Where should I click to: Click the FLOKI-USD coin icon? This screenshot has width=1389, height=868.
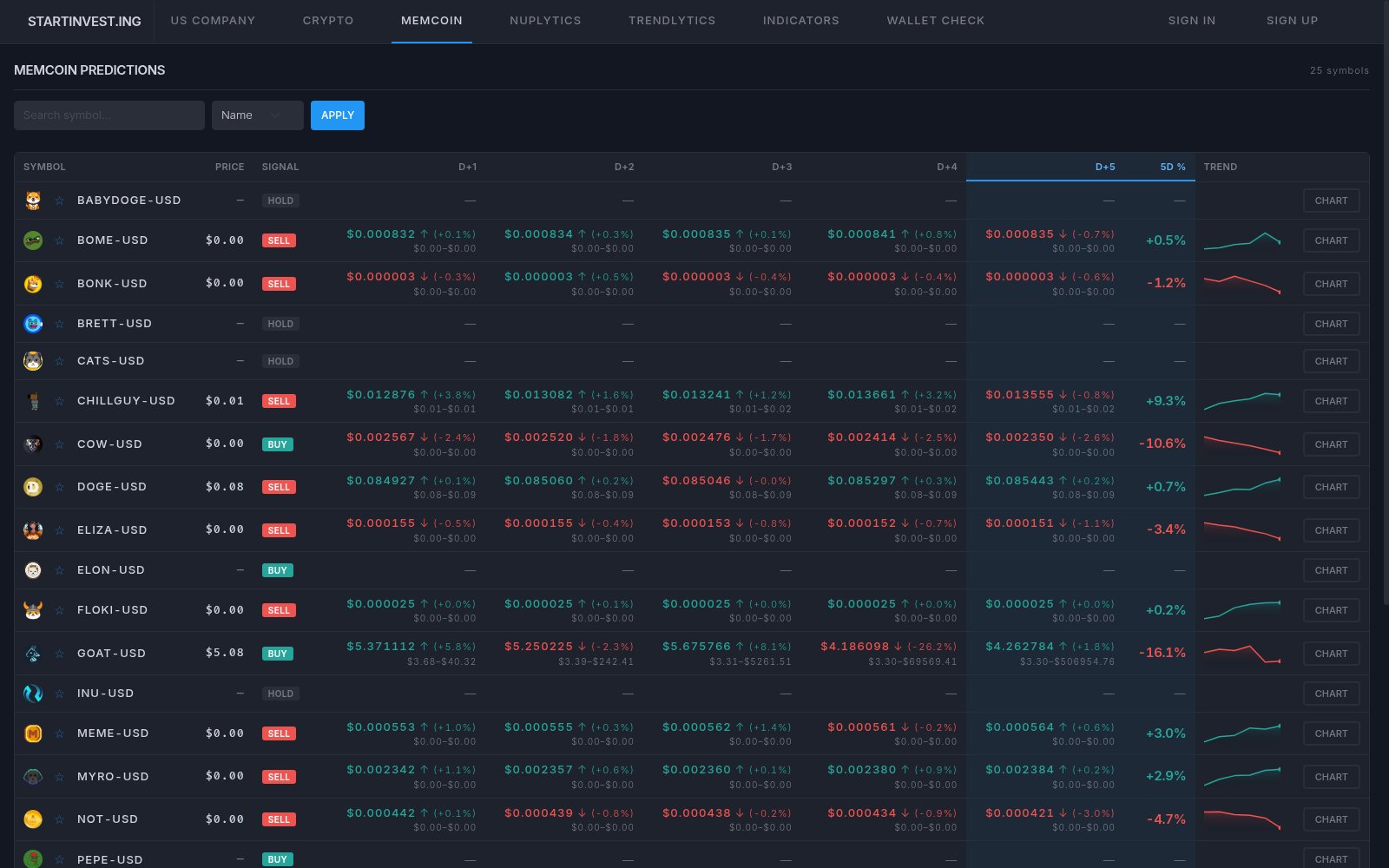[x=33, y=610]
